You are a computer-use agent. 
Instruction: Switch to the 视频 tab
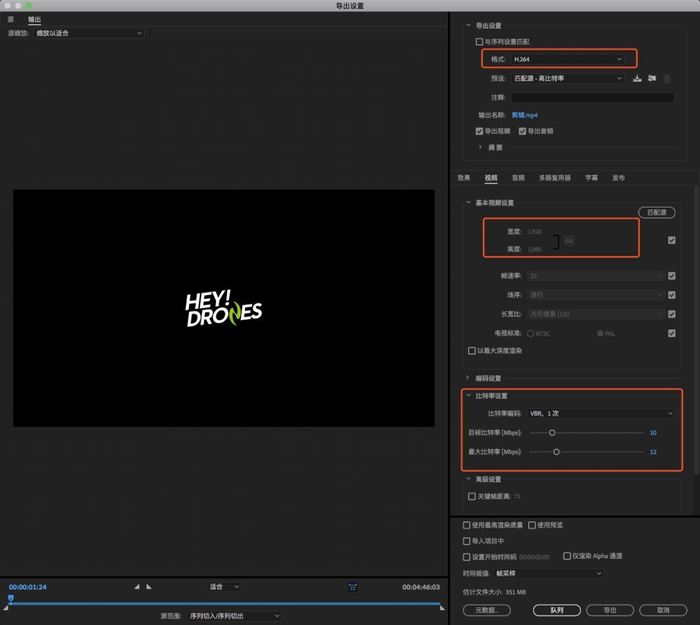tap(491, 178)
